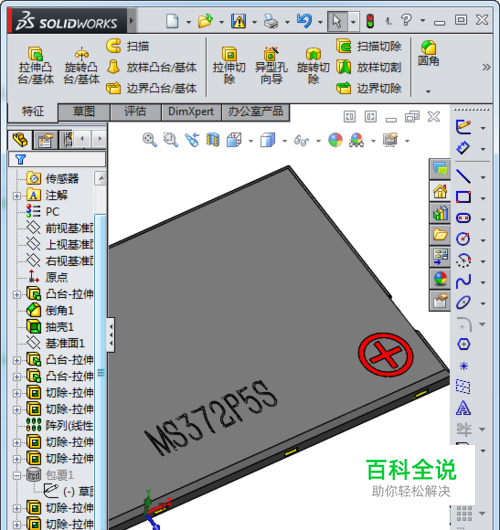Open the 异型孔向导 hole wizard

point(271,66)
